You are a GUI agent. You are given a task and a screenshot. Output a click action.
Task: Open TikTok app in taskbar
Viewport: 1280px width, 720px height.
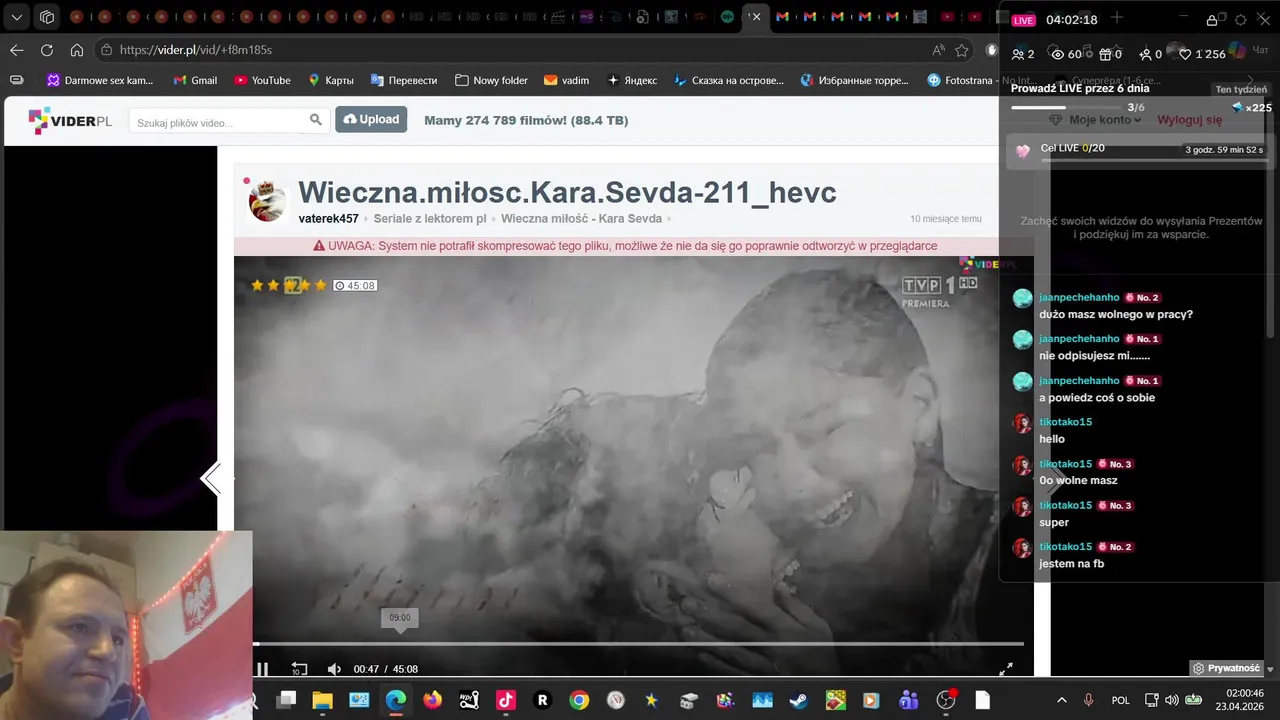click(506, 700)
